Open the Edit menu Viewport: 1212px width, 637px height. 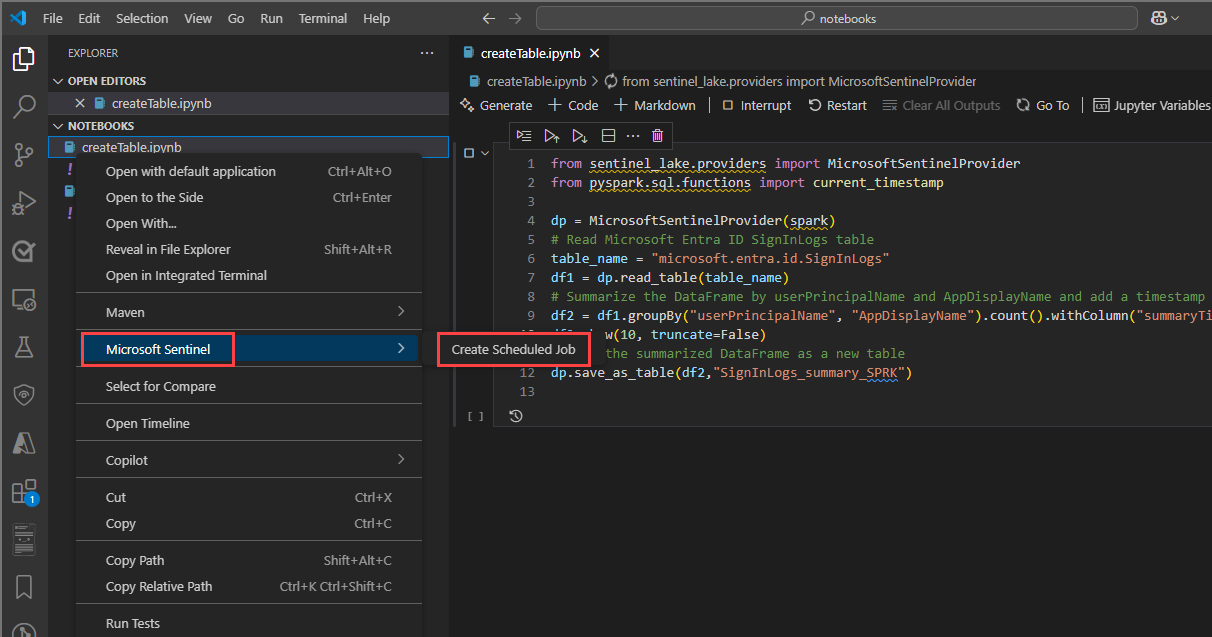click(89, 18)
